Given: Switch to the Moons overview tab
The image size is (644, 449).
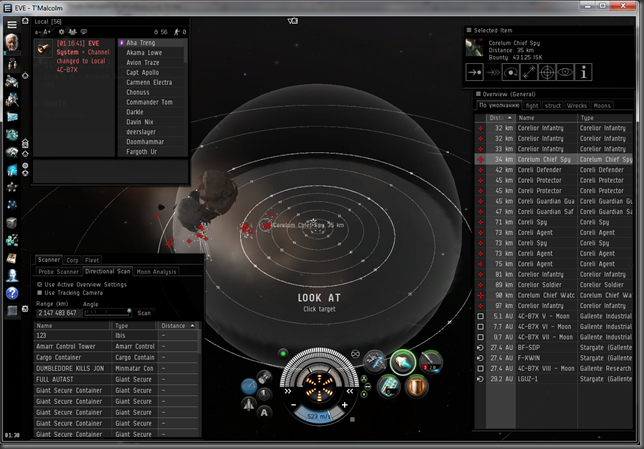Looking at the screenshot, I should pos(602,106).
